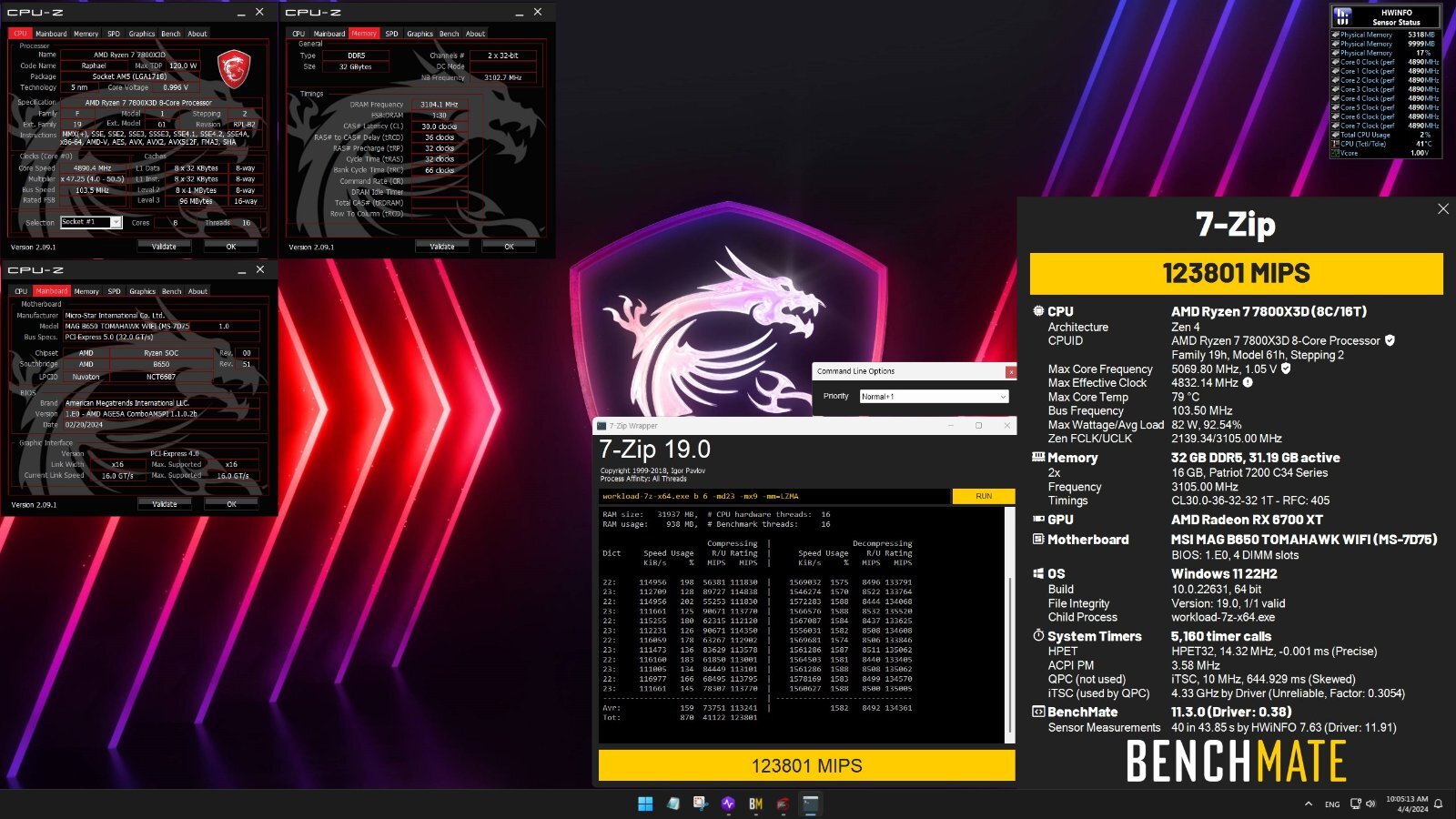Click the volume speaker icon in tray
The height and width of the screenshot is (819, 1456).
click(1370, 804)
